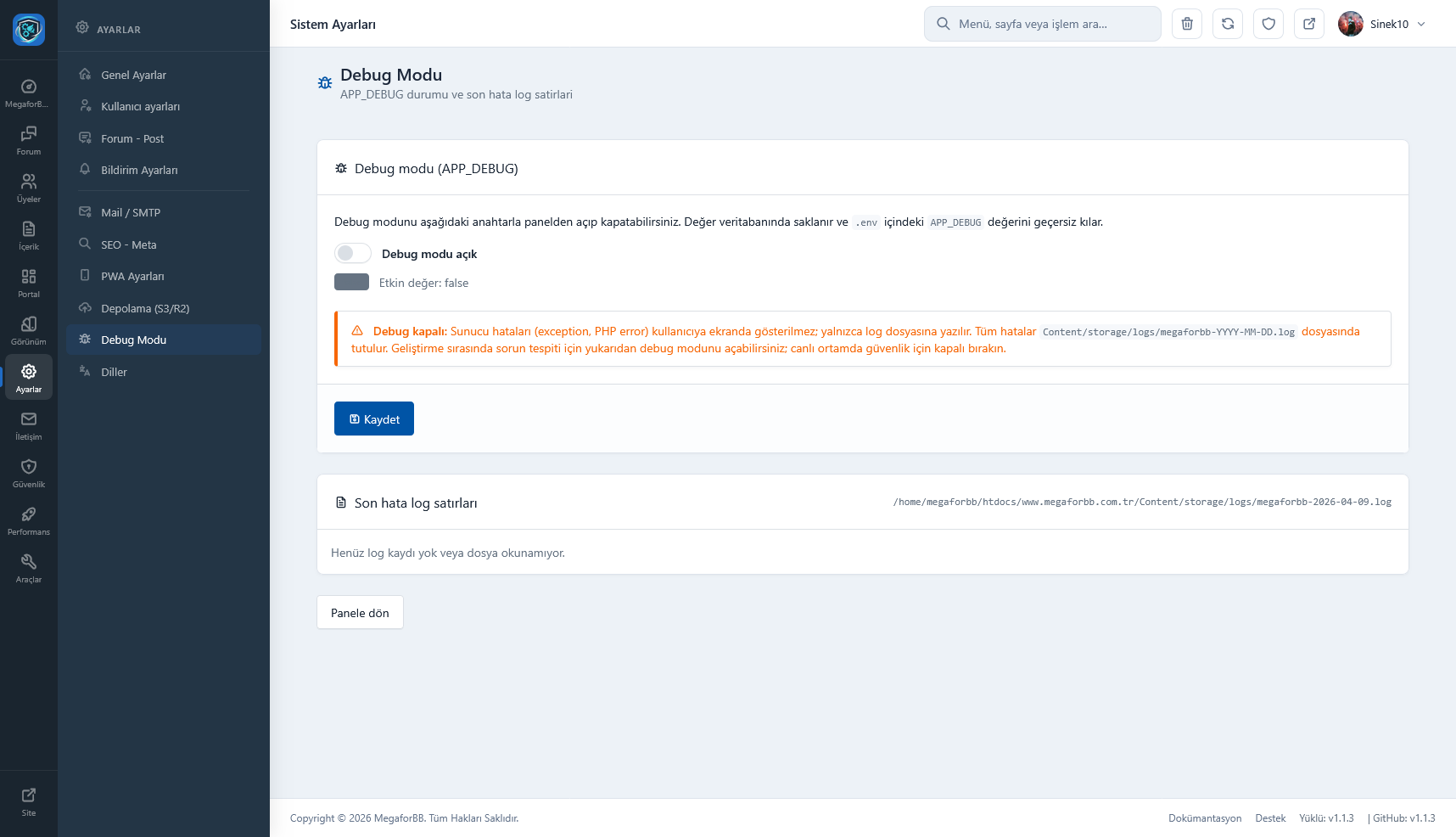This screenshot has width=1456, height=837.
Task: Open Görünüm section in left rail
Action: 29,330
